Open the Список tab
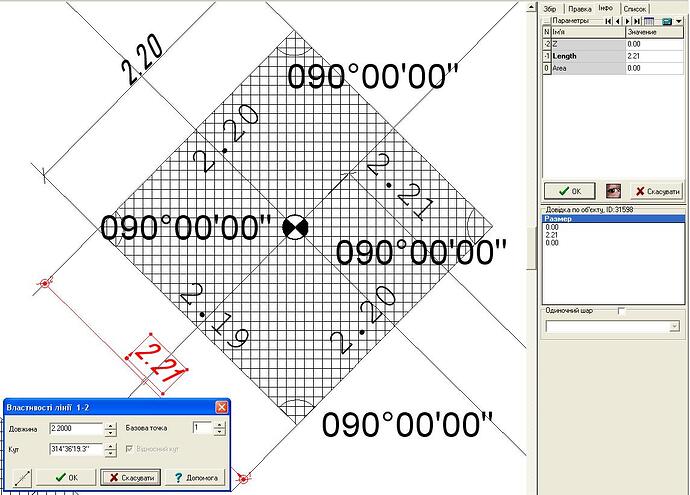The width and height of the screenshot is (690, 495). (x=635, y=9)
